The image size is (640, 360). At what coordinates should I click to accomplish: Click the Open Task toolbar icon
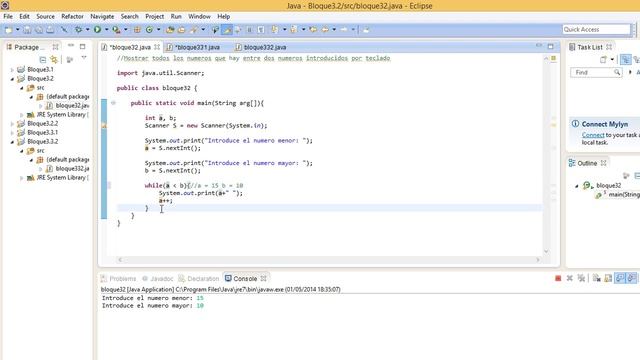[181, 30]
